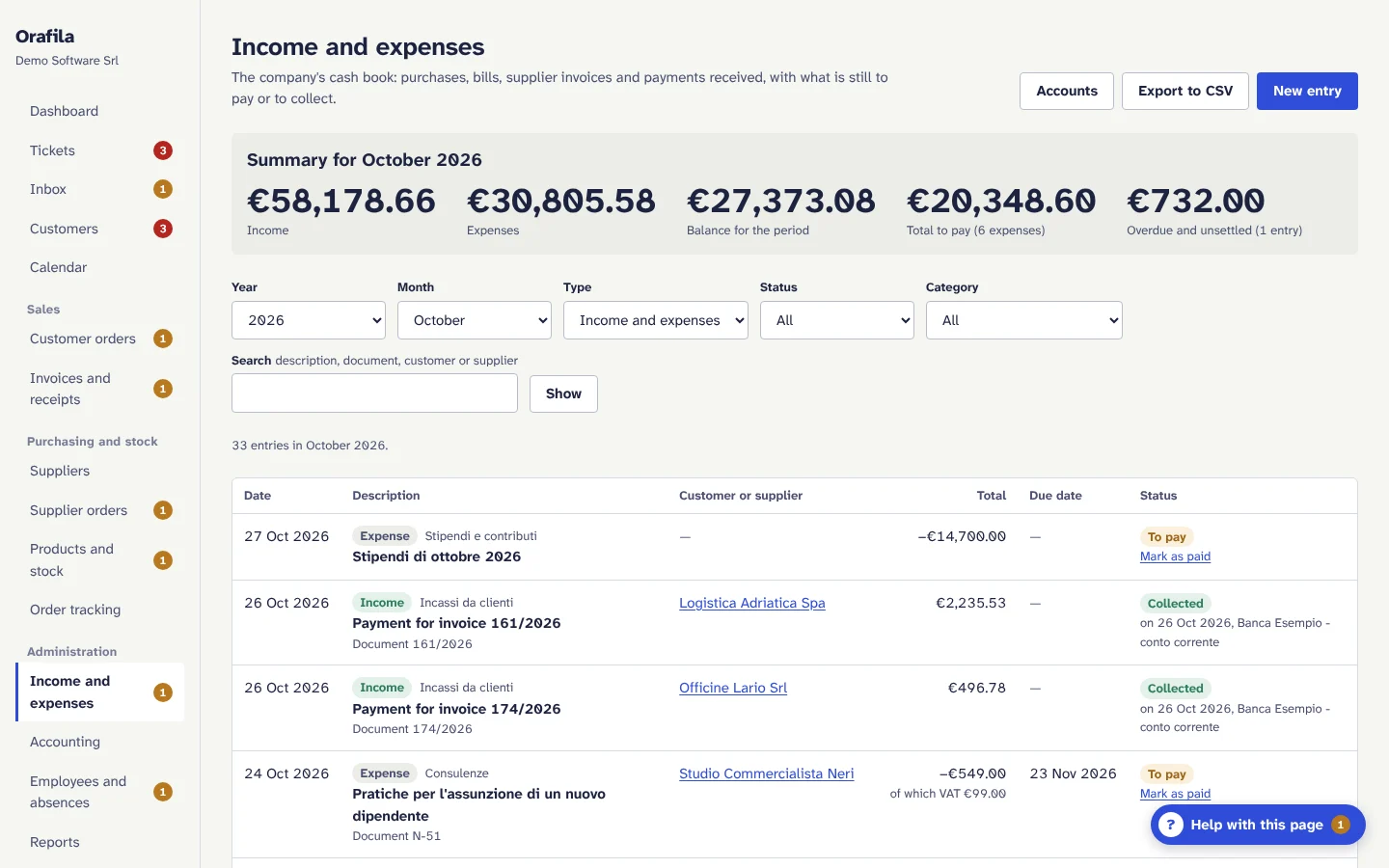Click the question mark help icon

point(1170,825)
